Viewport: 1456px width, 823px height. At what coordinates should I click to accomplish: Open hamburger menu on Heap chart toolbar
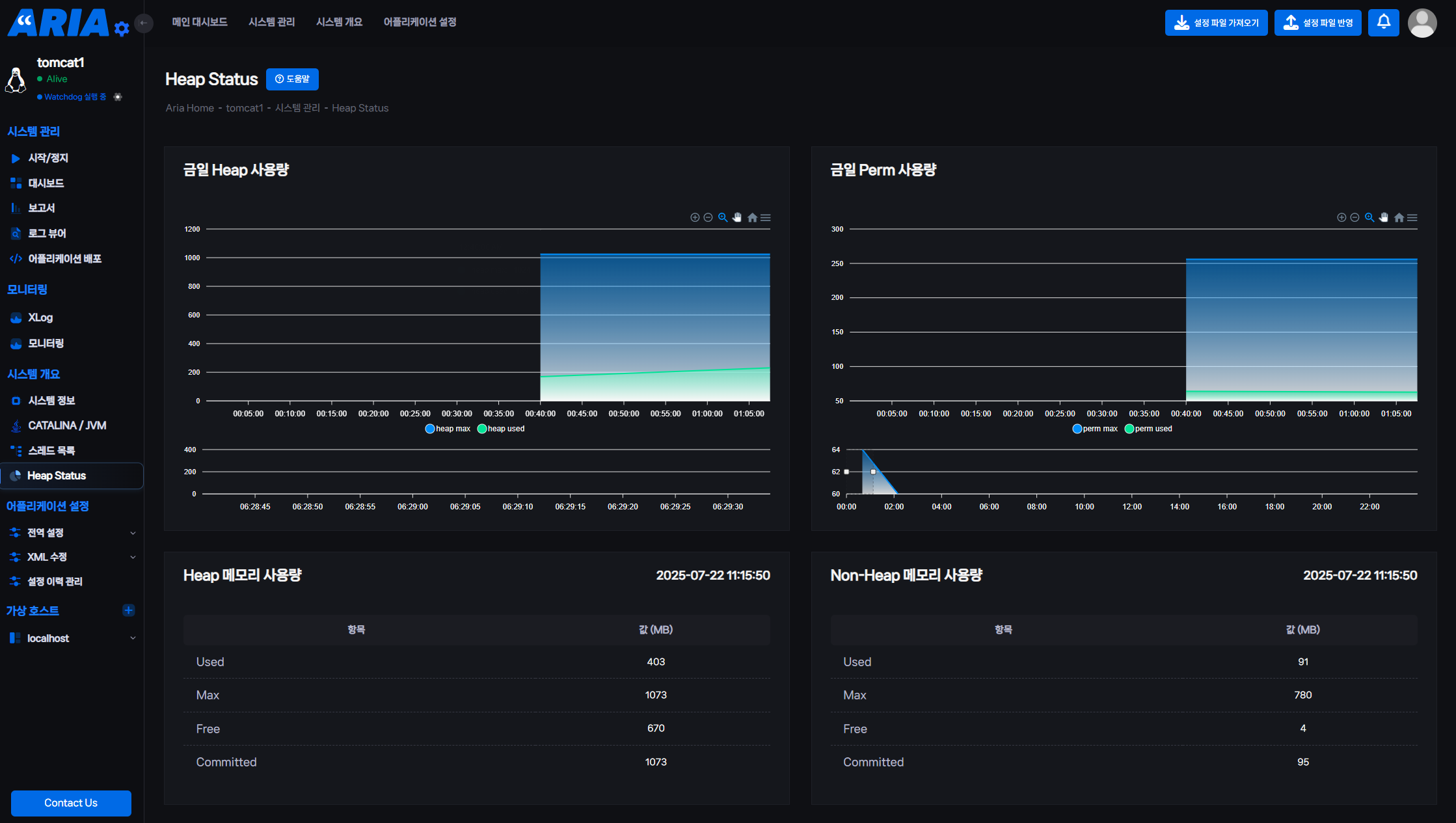tap(766, 217)
